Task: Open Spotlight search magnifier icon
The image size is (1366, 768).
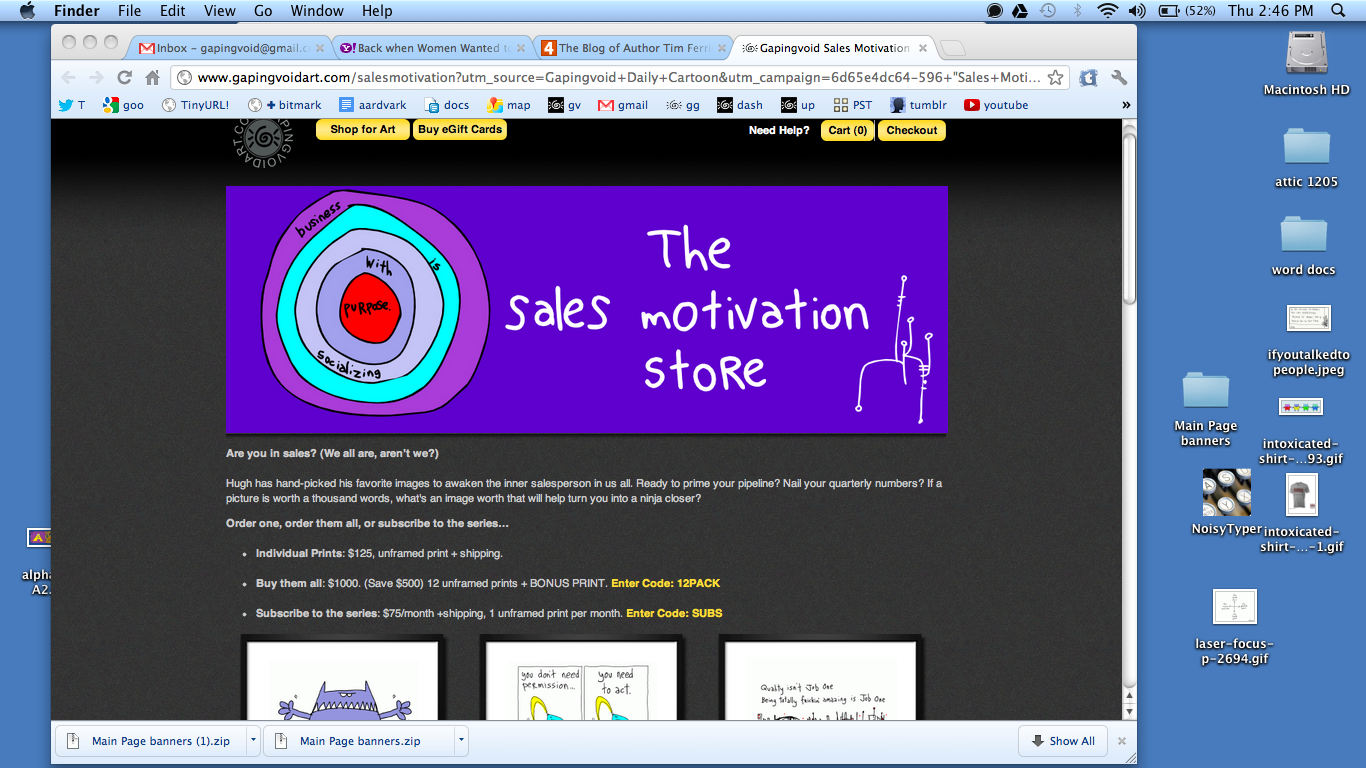Action: [1339, 11]
